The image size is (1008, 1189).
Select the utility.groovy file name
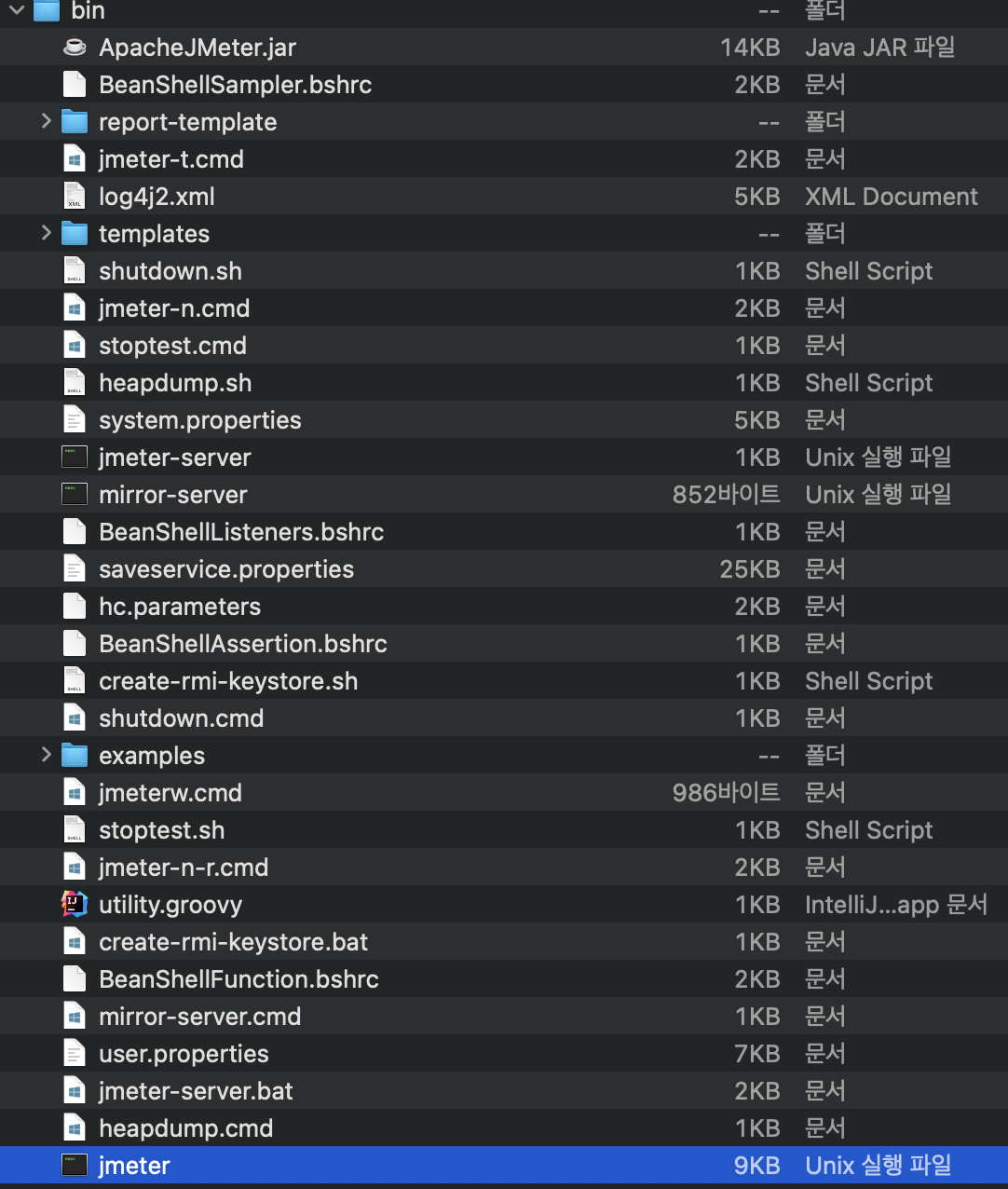tap(170, 905)
